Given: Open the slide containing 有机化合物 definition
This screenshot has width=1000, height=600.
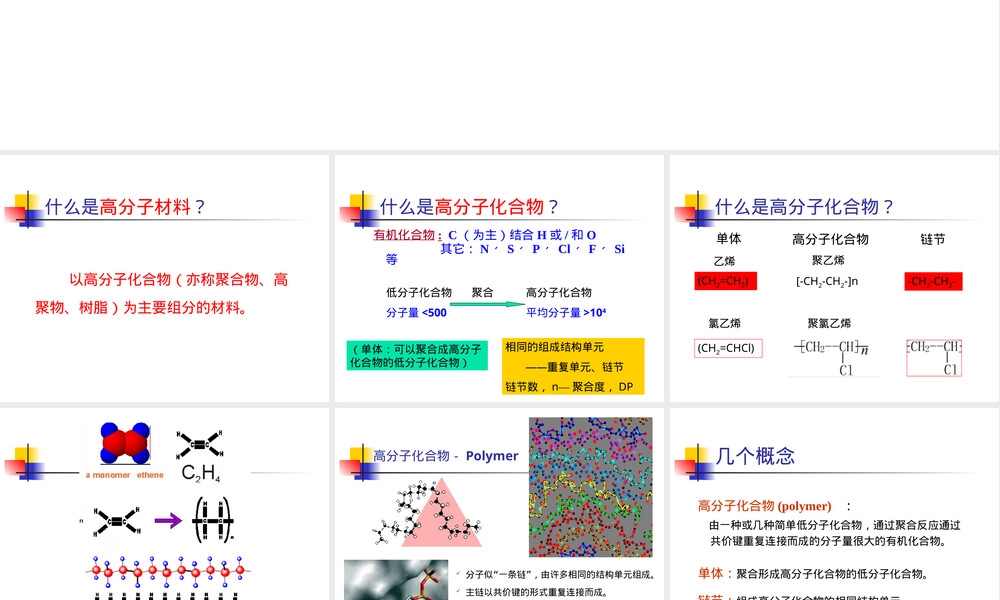Looking at the screenshot, I should point(499,278).
